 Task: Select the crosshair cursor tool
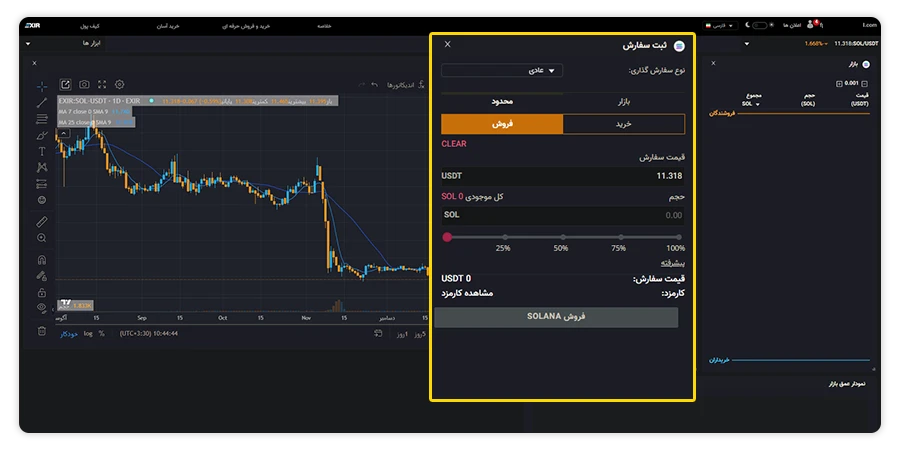pyautogui.click(x=42, y=87)
